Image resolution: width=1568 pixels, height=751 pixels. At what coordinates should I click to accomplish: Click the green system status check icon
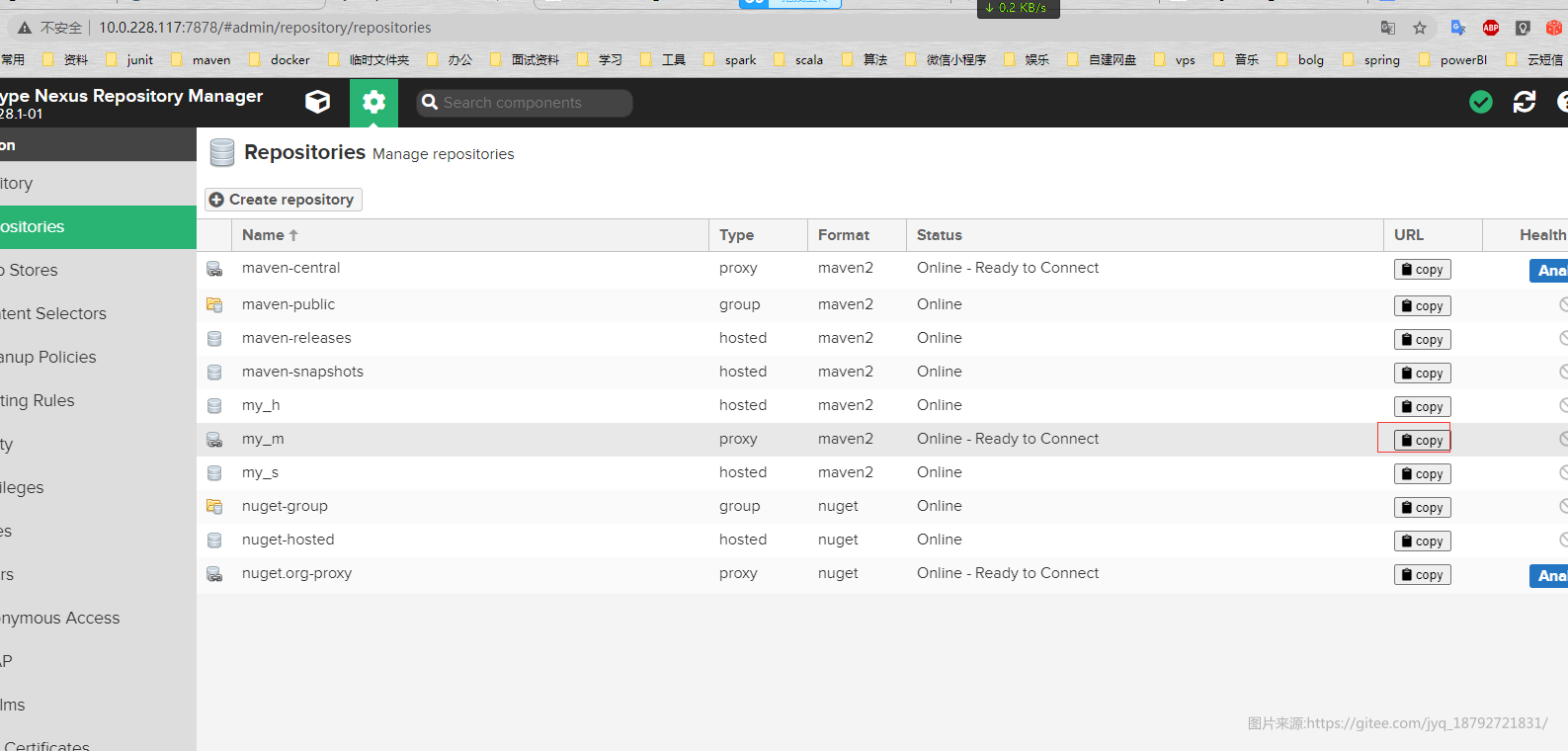tap(1480, 102)
